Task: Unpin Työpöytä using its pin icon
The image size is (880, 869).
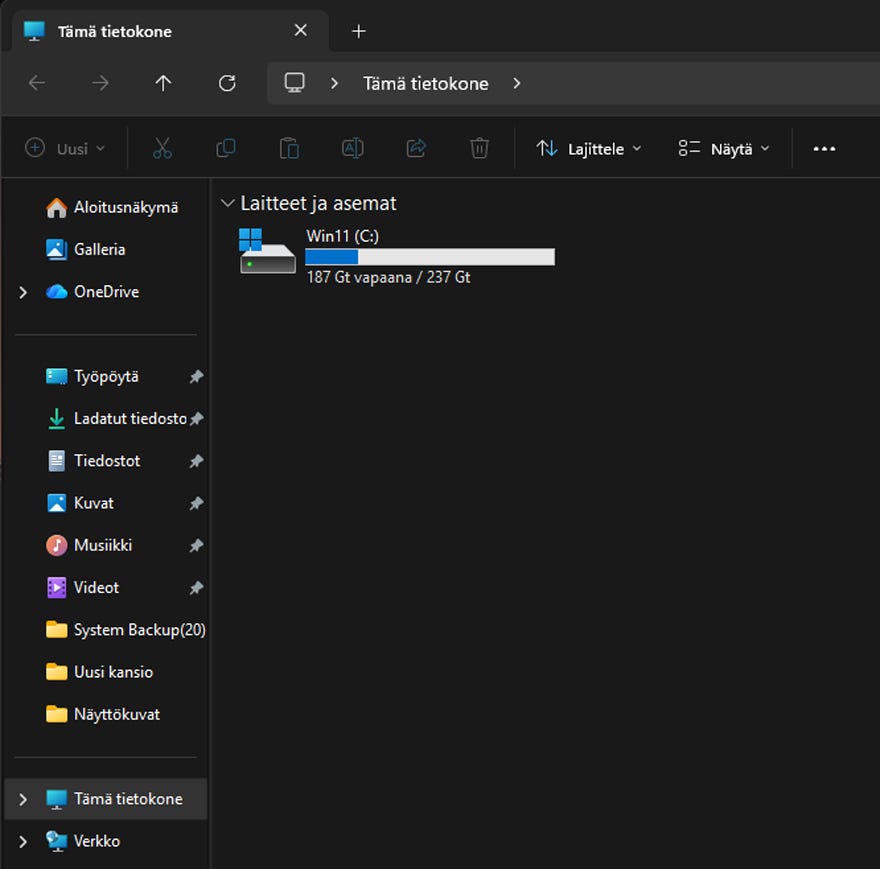Action: click(196, 377)
